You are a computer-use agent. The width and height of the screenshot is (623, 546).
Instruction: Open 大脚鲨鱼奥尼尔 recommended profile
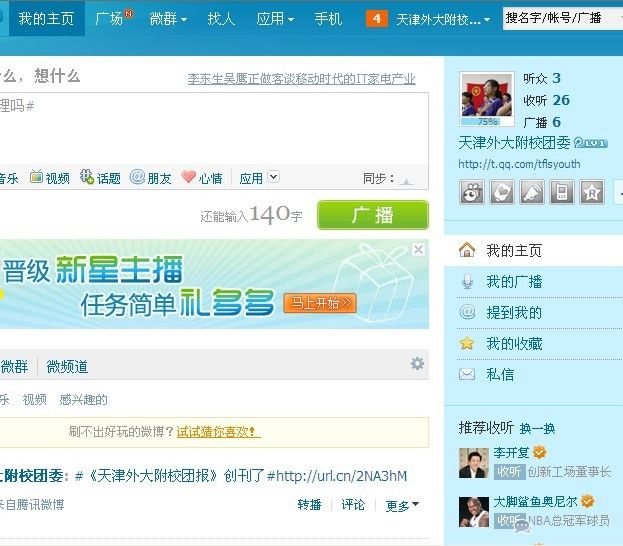(535, 501)
